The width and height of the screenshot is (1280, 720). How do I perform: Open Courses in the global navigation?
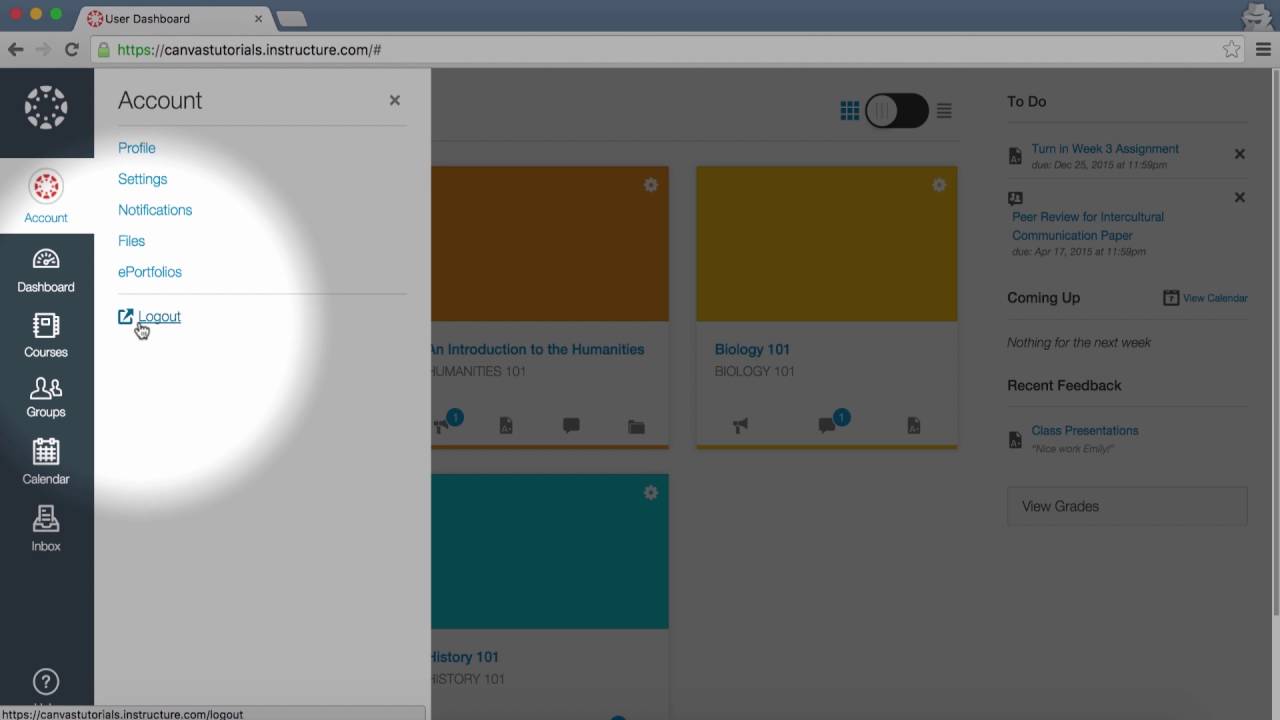coord(46,335)
